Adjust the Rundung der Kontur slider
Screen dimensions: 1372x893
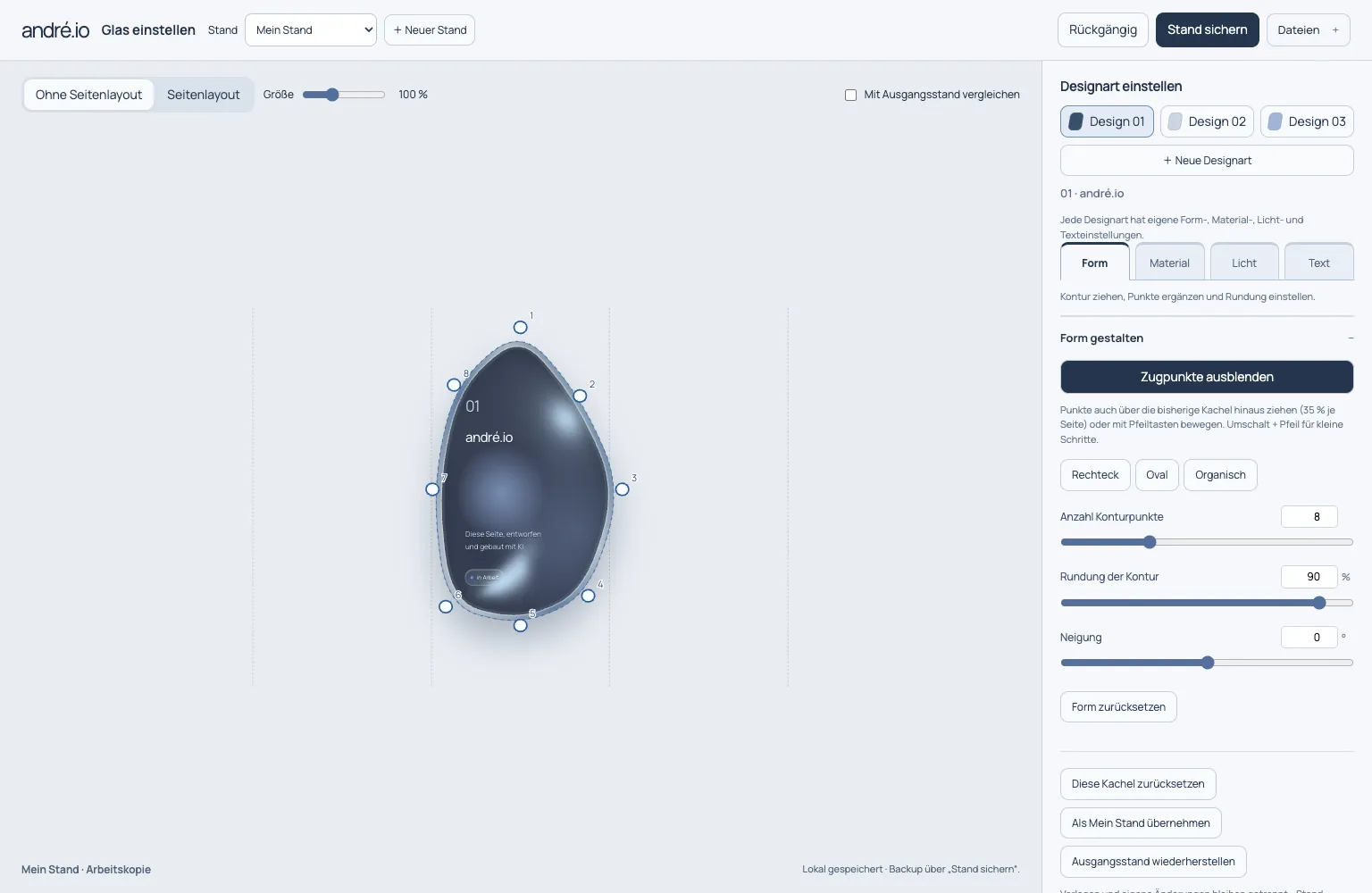click(x=1207, y=603)
